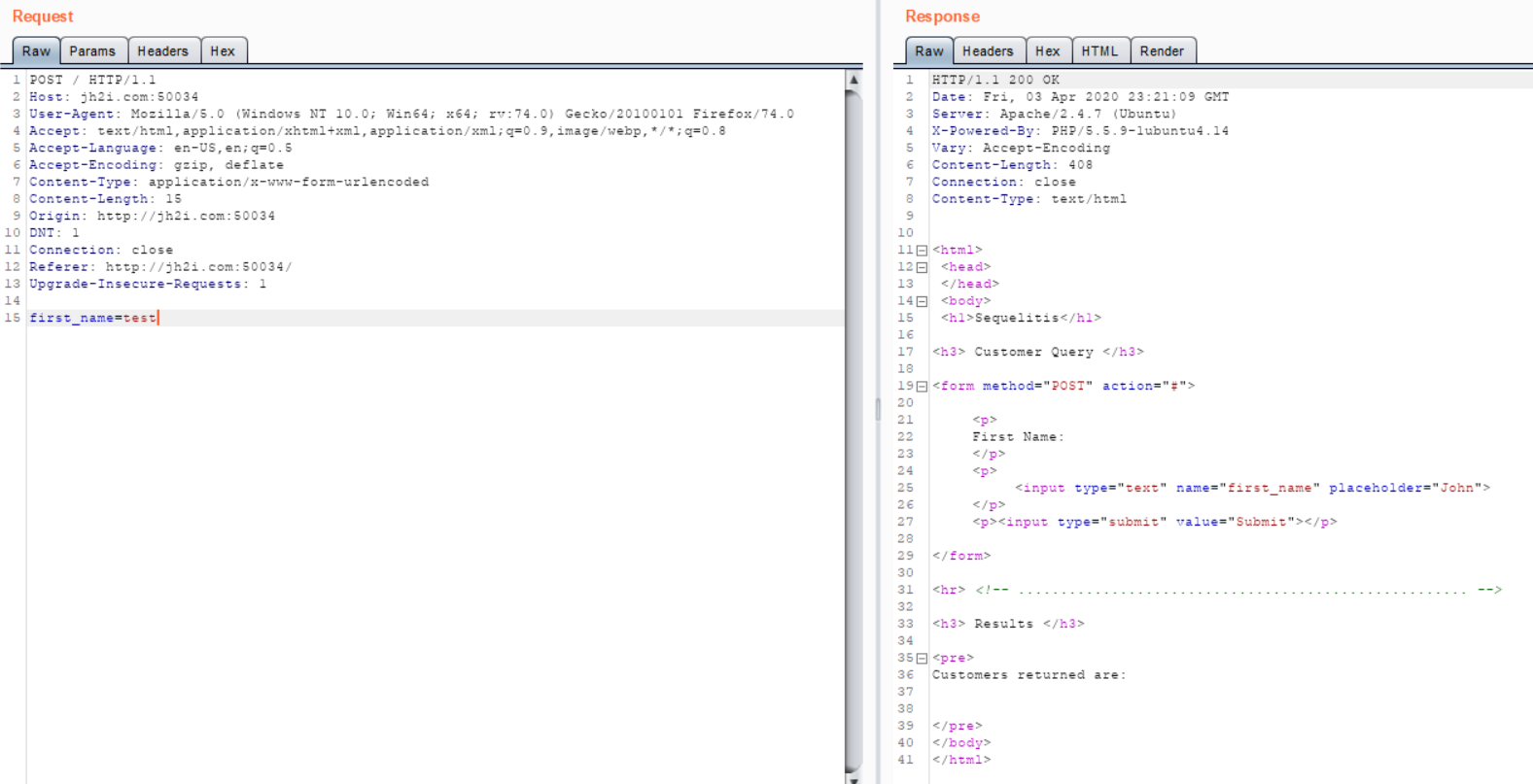The image size is (1533, 784).
Task: Open the Response Hex tab
Action: [x=1048, y=51]
